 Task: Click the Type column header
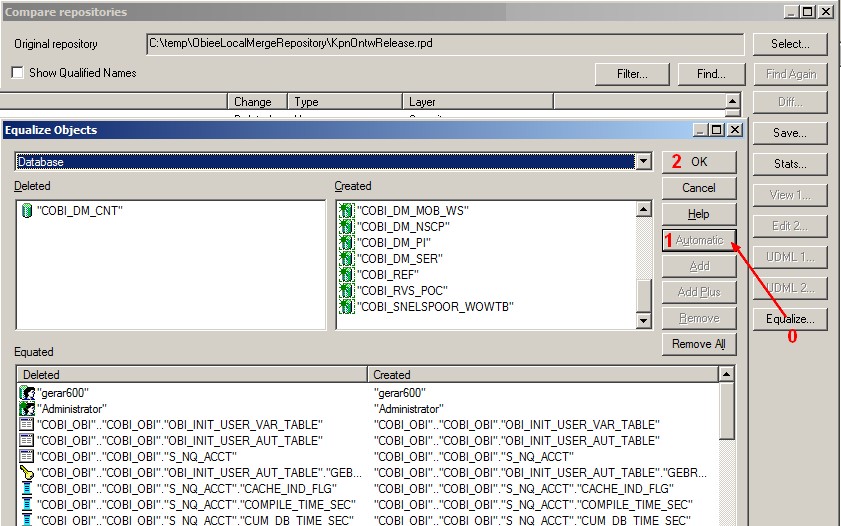coord(345,102)
